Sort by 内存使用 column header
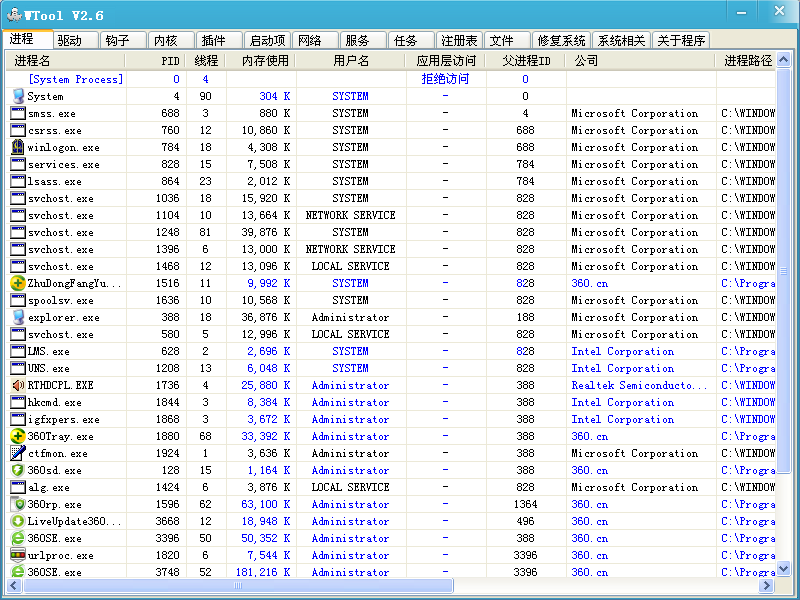The height and width of the screenshot is (600, 800). click(x=261, y=61)
